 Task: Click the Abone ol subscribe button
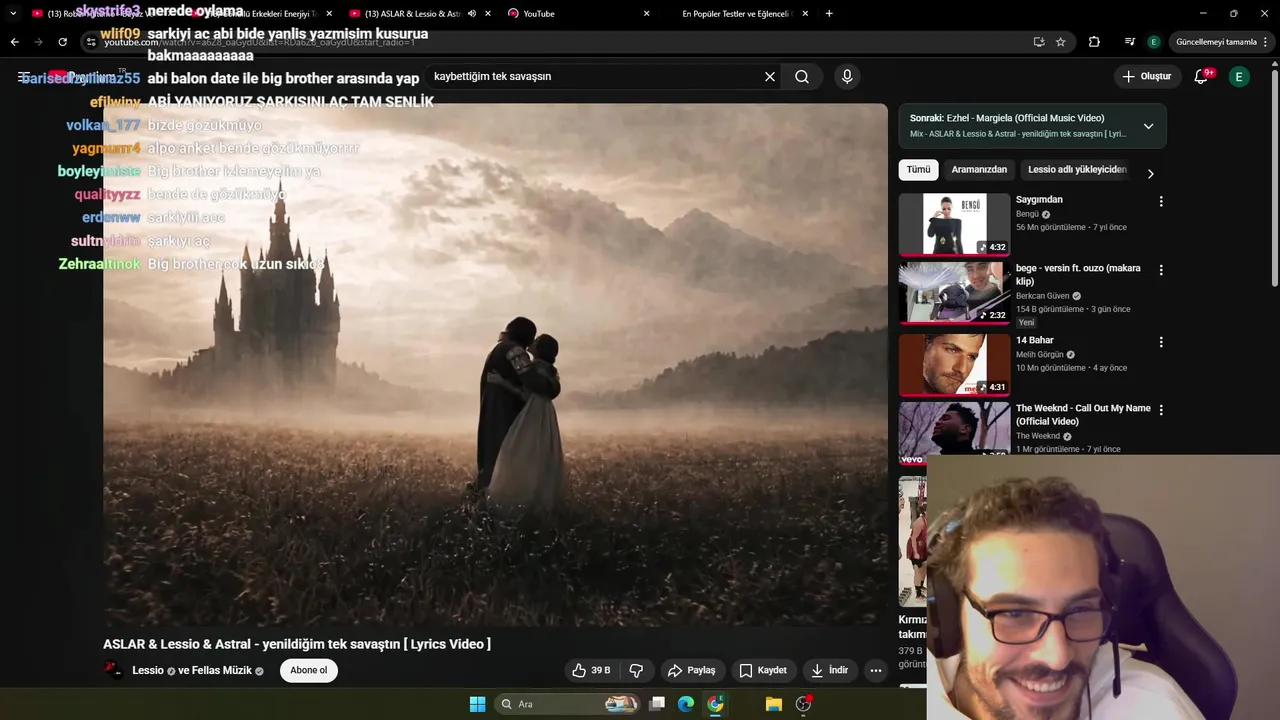click(308, 670)
